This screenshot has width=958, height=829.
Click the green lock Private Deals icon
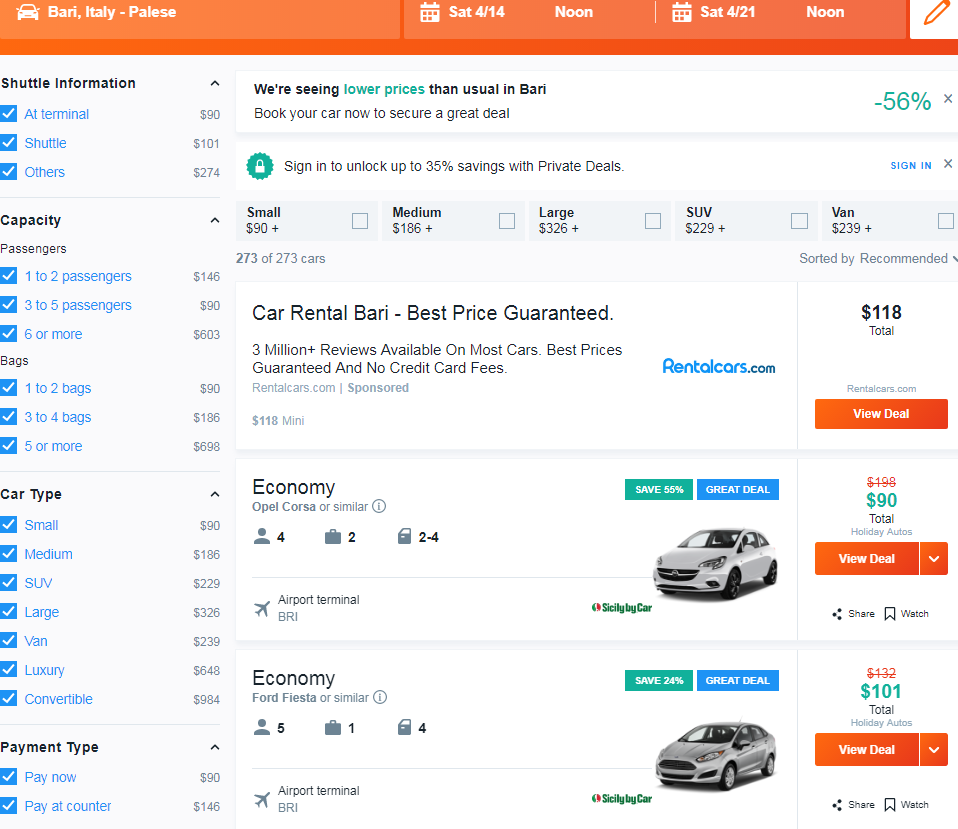(260, 166)
